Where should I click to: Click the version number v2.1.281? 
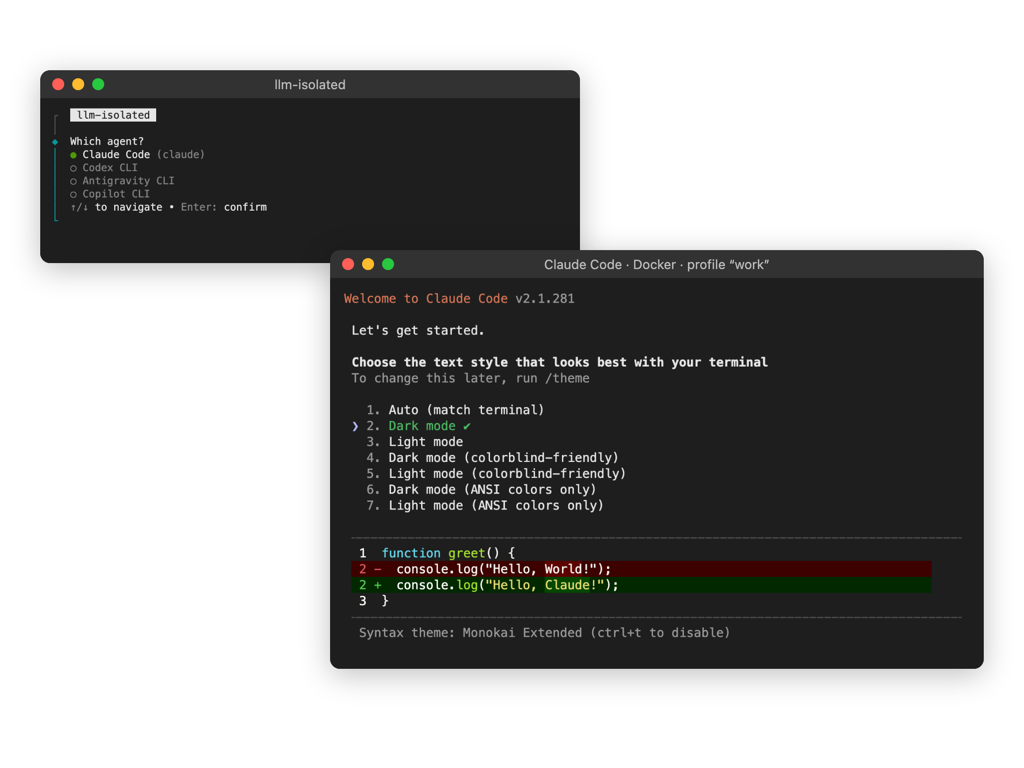pos(545,298)
